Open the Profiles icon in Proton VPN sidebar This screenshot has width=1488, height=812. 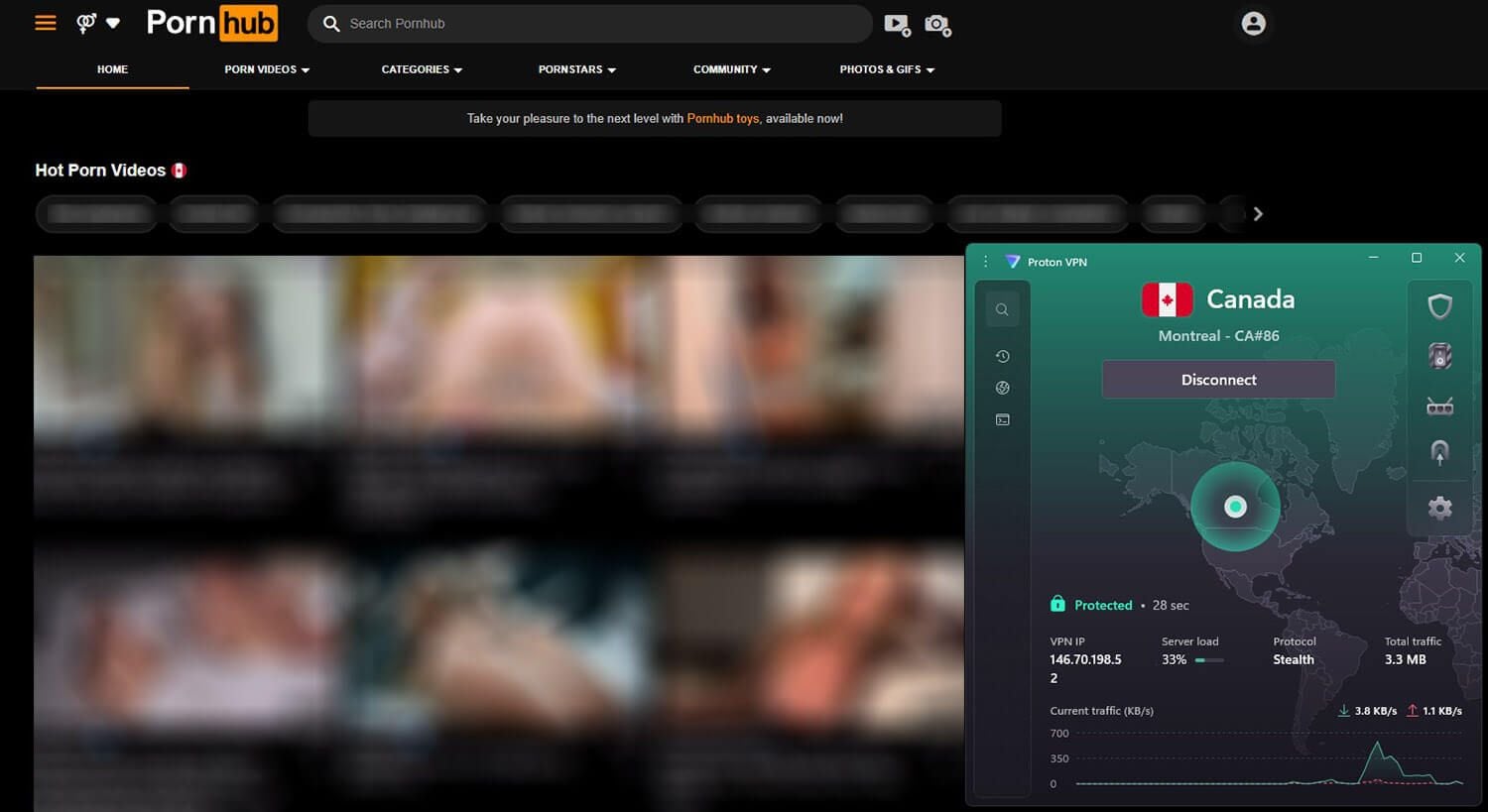pyautogui.click(x=1002, y=419)
